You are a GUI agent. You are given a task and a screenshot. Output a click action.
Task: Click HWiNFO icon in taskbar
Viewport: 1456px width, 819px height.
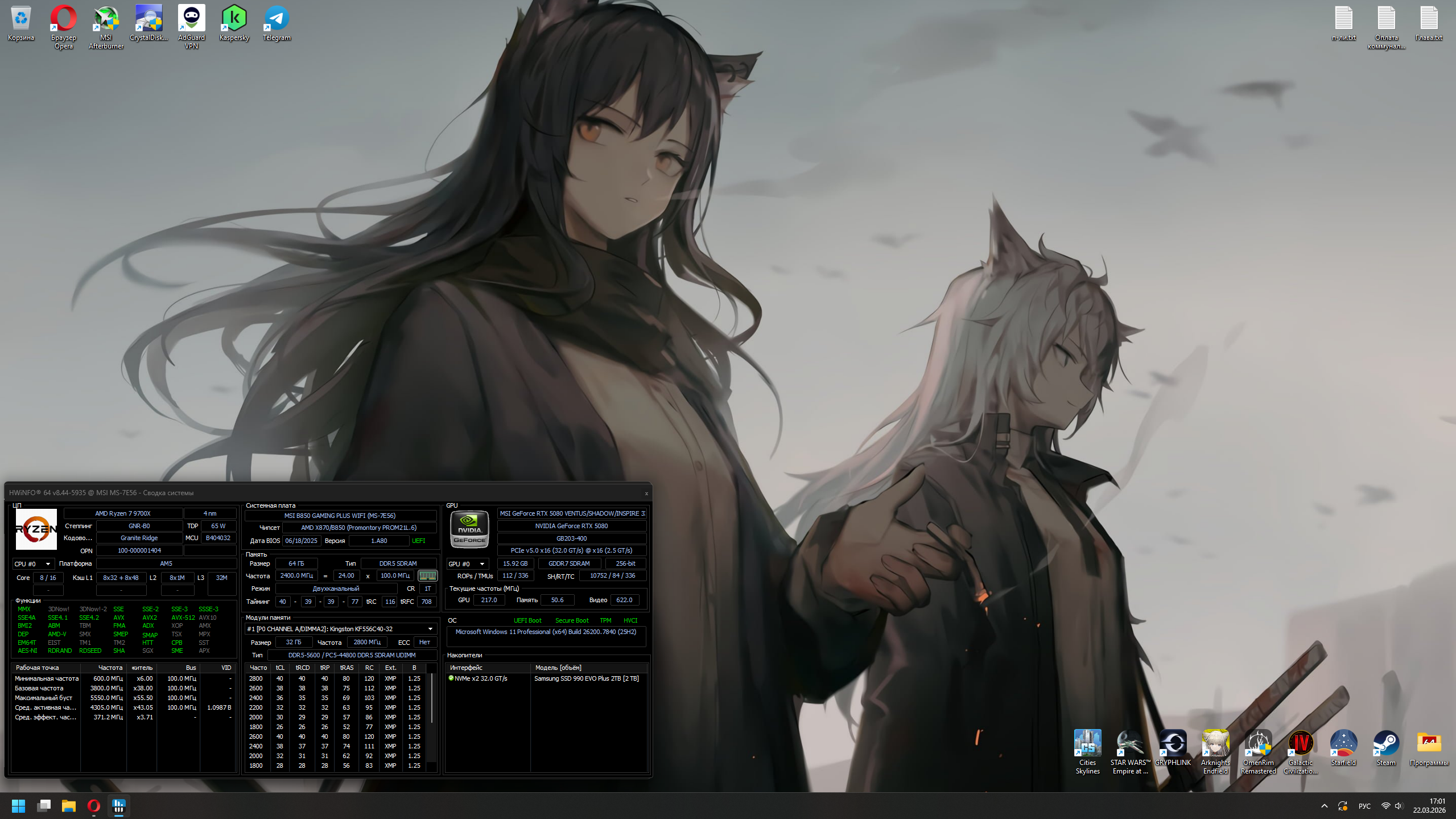click(x=119, y=806)
